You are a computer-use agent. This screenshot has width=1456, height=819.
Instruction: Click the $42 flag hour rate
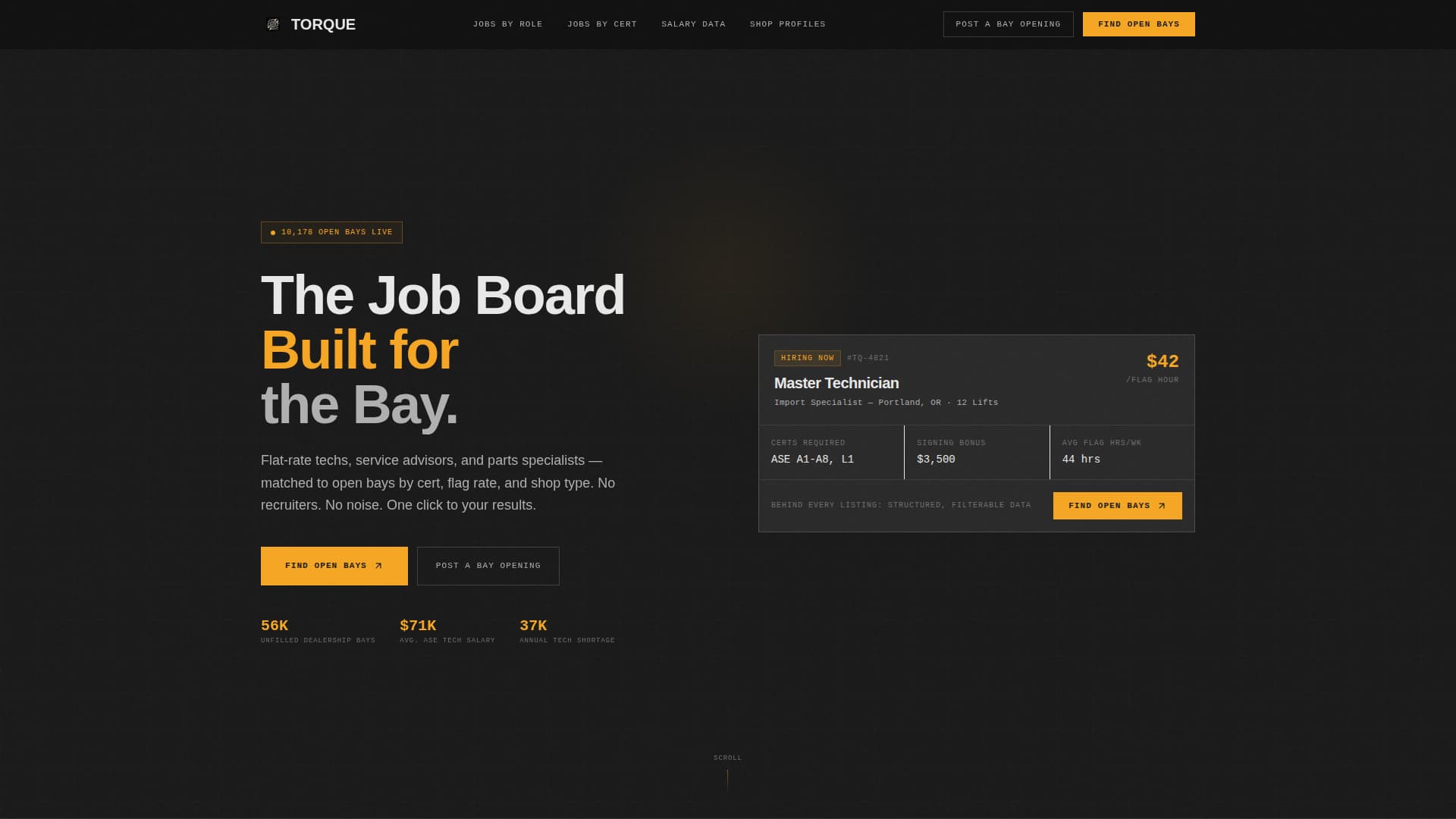[1163, 362]
